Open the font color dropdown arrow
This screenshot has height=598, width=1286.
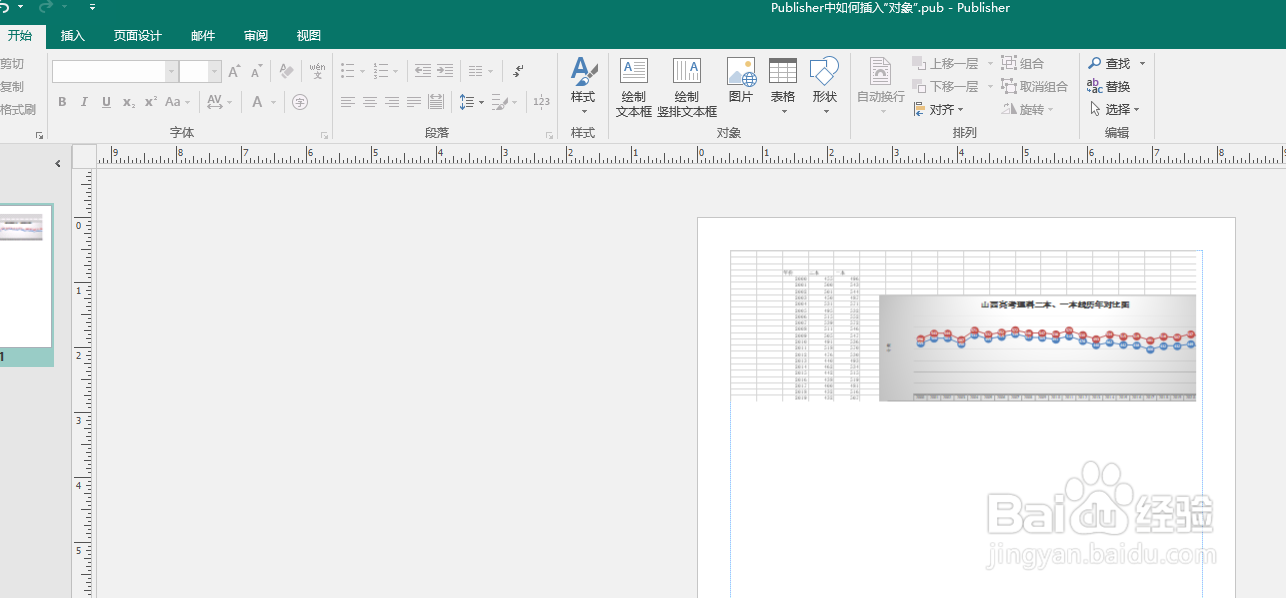[x=274, y=102]
